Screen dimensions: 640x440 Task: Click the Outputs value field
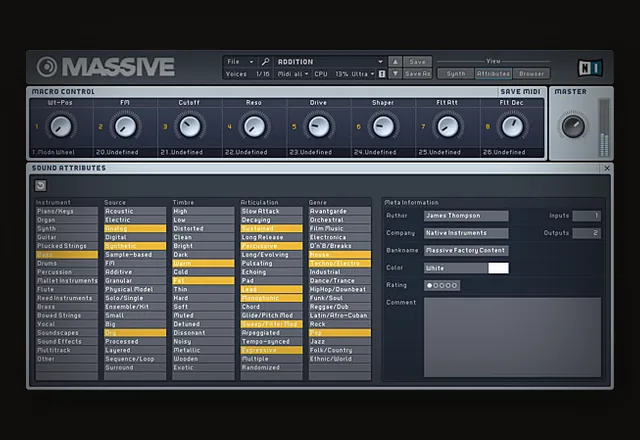pyautogui.click(x=587, y=233)
